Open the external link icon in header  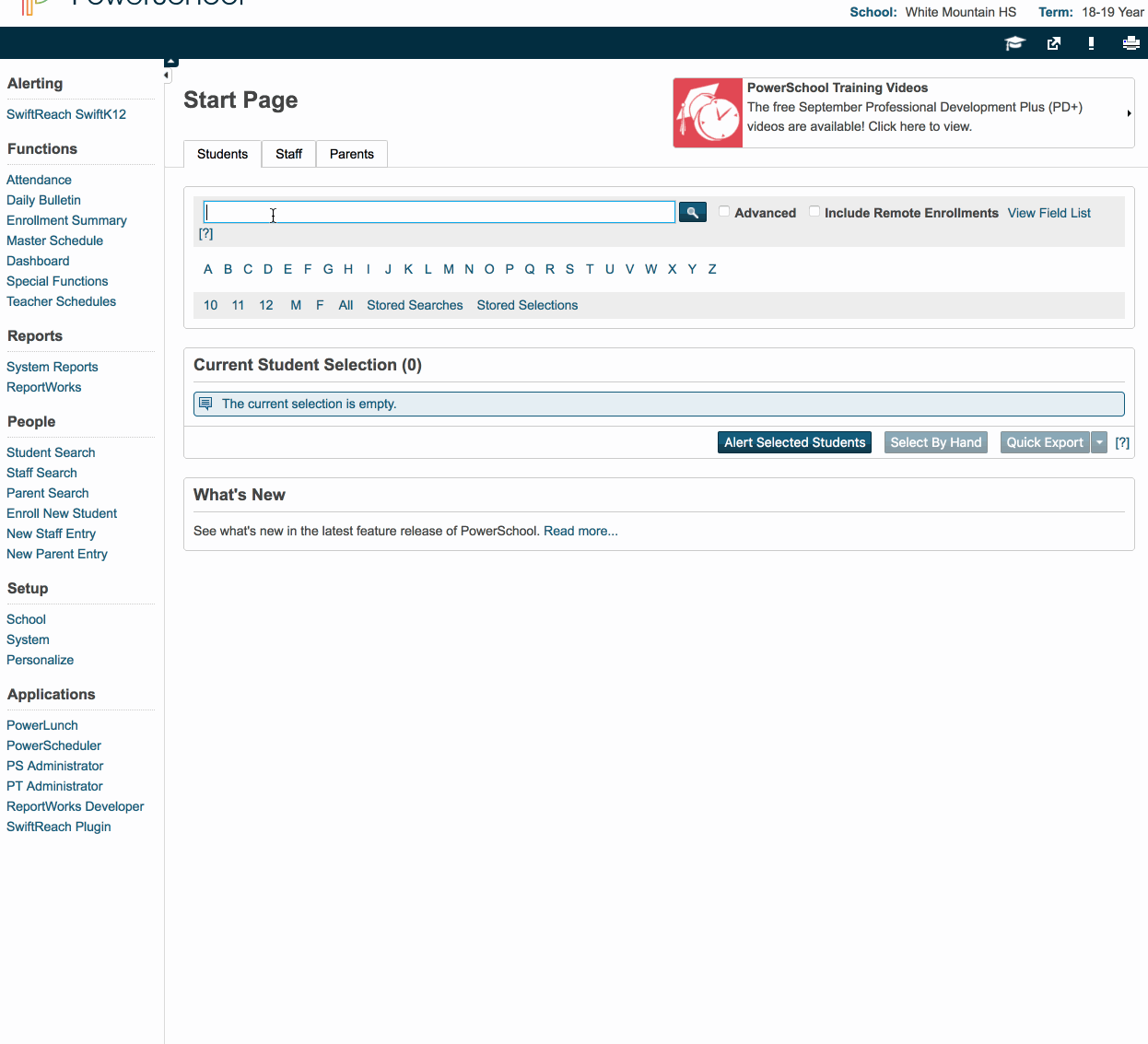[x=1054, y=43]
